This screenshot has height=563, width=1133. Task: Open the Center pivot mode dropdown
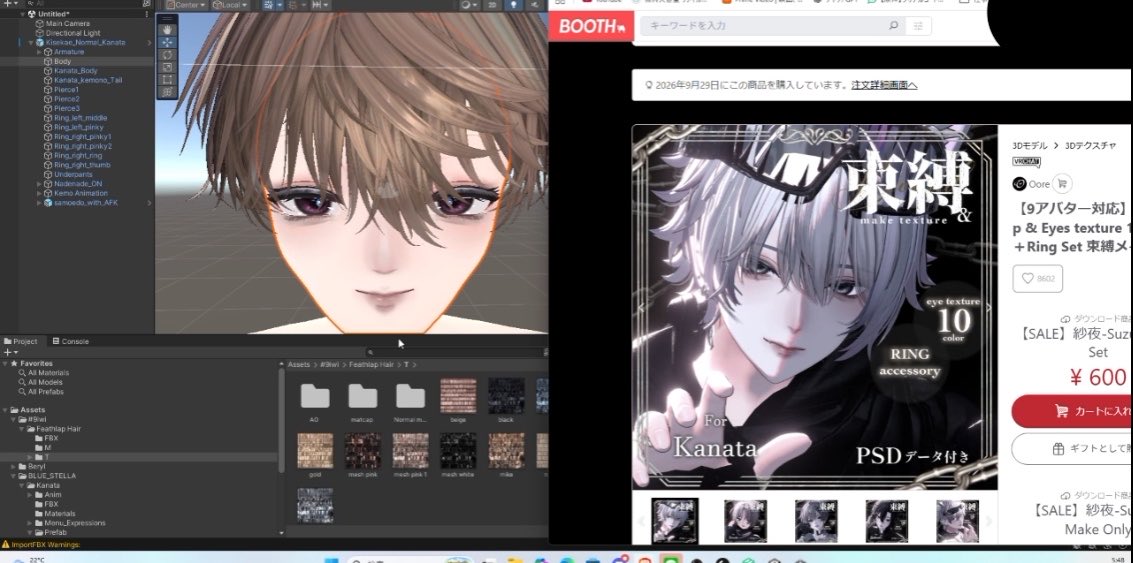tap(185, 4)
